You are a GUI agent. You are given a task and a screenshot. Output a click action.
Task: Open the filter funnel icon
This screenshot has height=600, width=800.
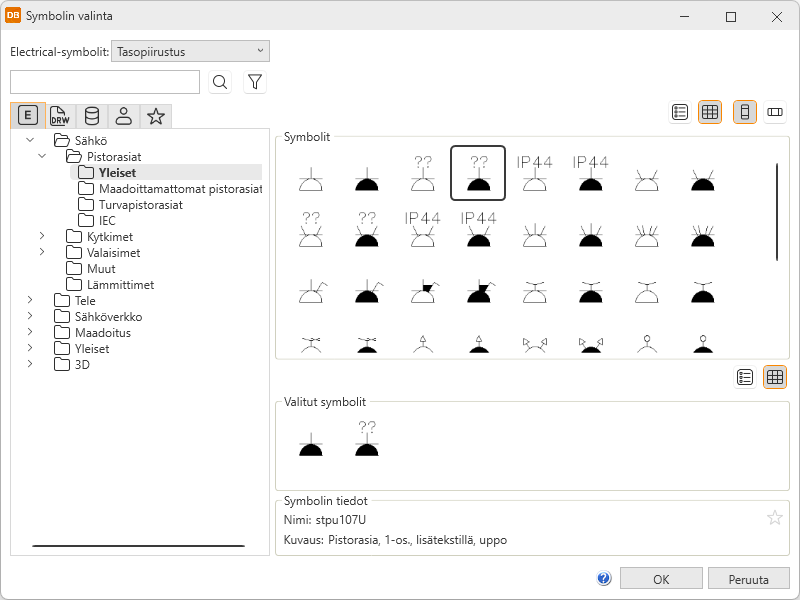click(x=255, y=83)
